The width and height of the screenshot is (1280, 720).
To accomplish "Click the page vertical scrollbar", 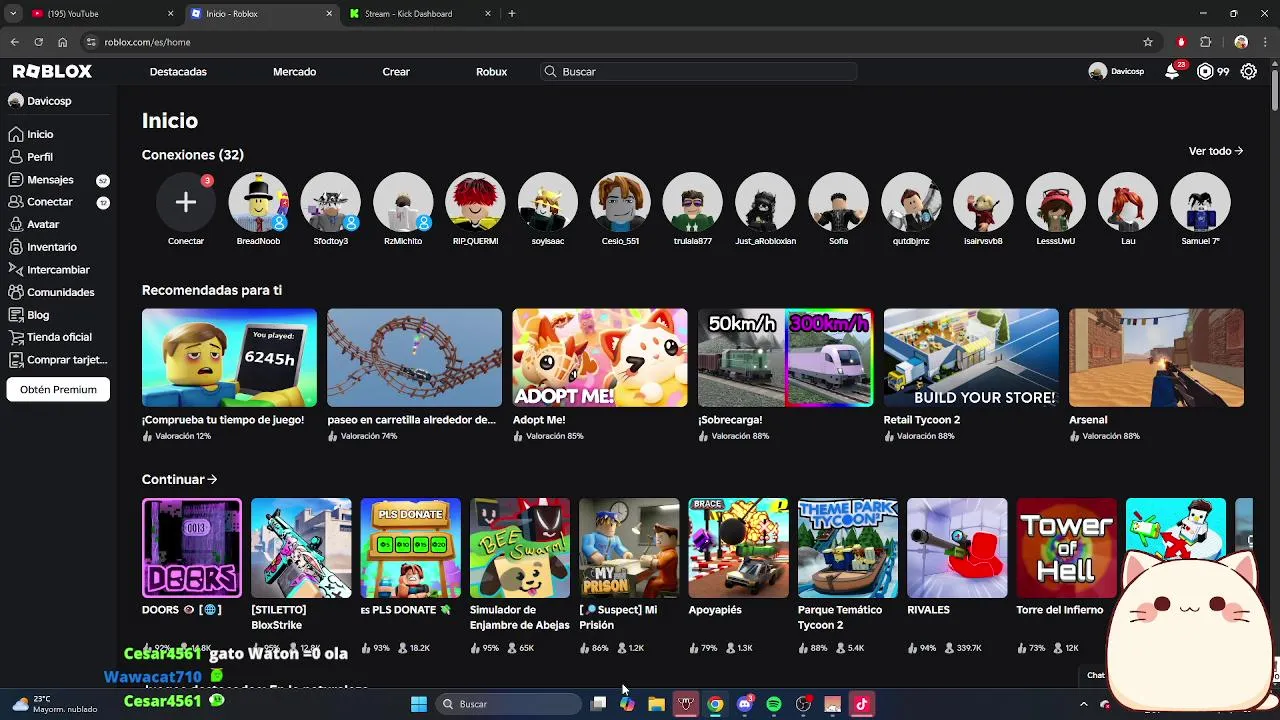I will tap(1275, 90).
